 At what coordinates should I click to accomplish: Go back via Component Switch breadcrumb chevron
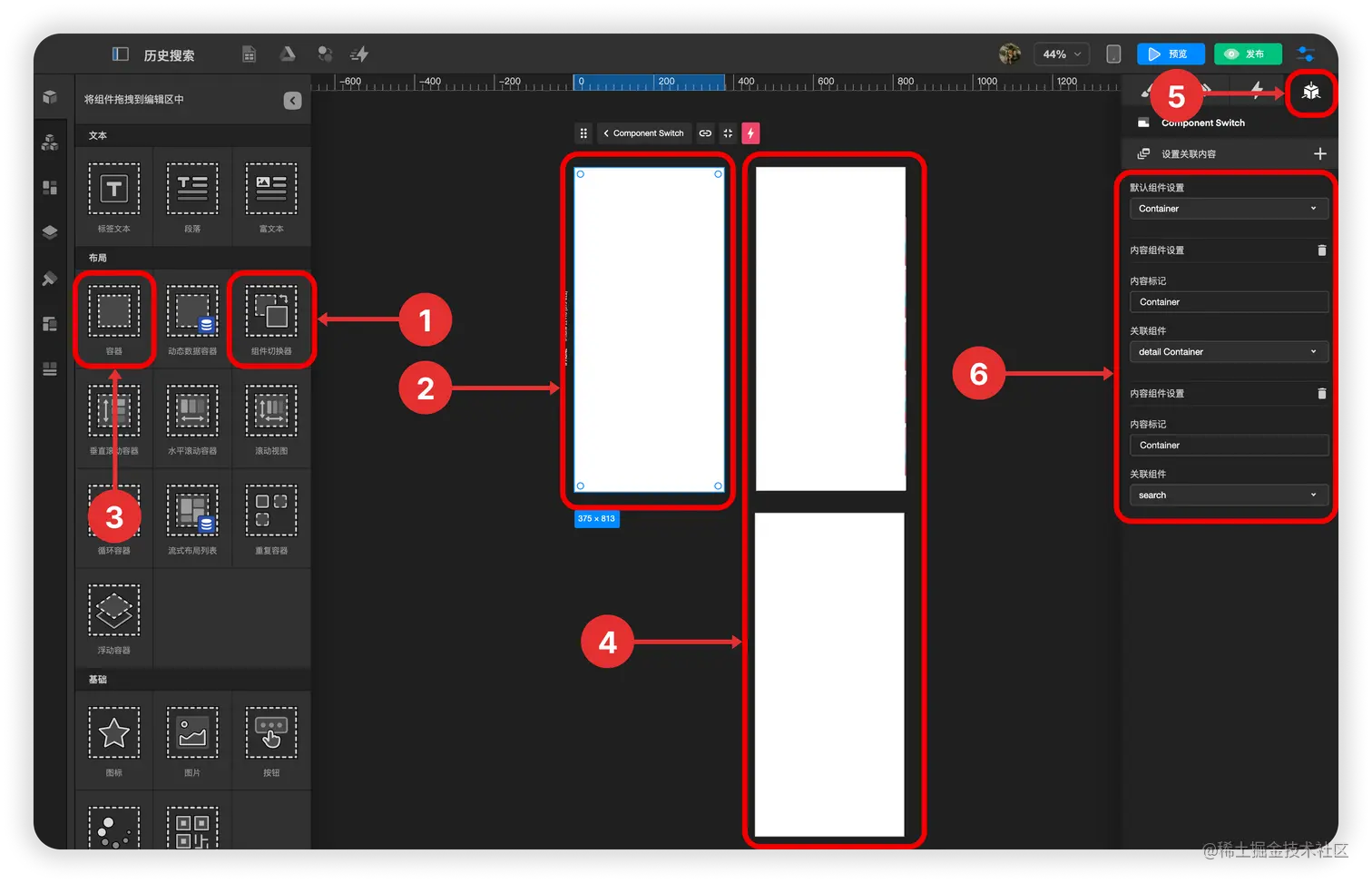tap(606, 133)
